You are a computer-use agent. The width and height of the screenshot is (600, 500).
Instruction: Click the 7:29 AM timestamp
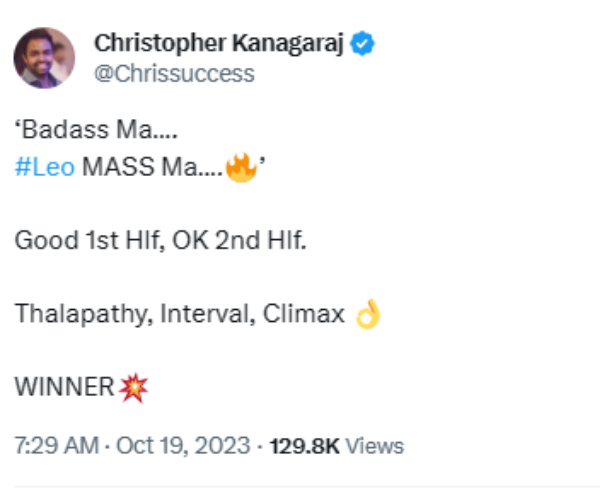50,445
